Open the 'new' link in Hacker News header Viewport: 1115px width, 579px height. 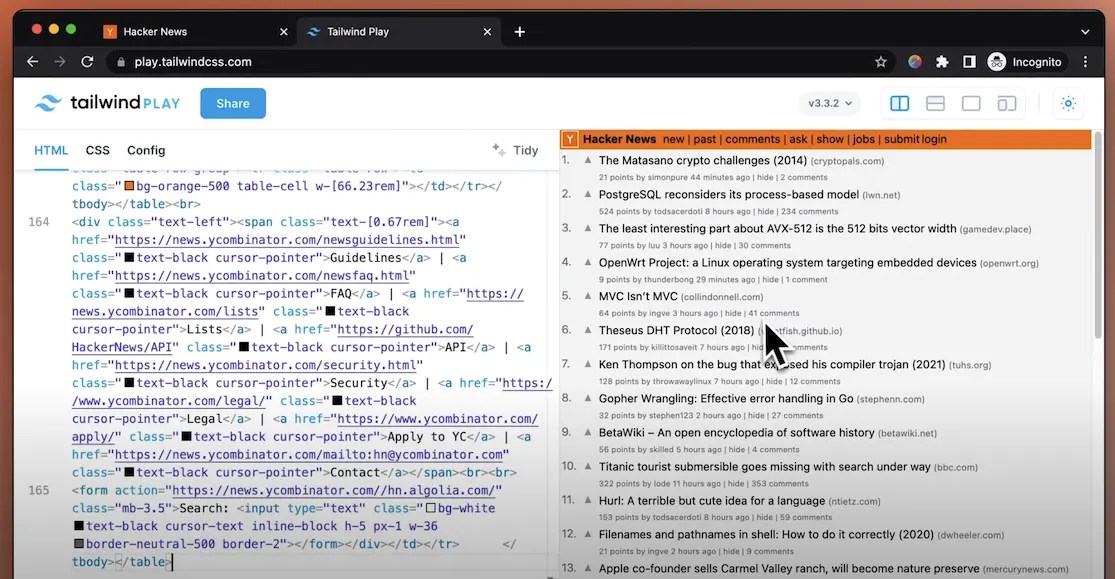(673, 139)
